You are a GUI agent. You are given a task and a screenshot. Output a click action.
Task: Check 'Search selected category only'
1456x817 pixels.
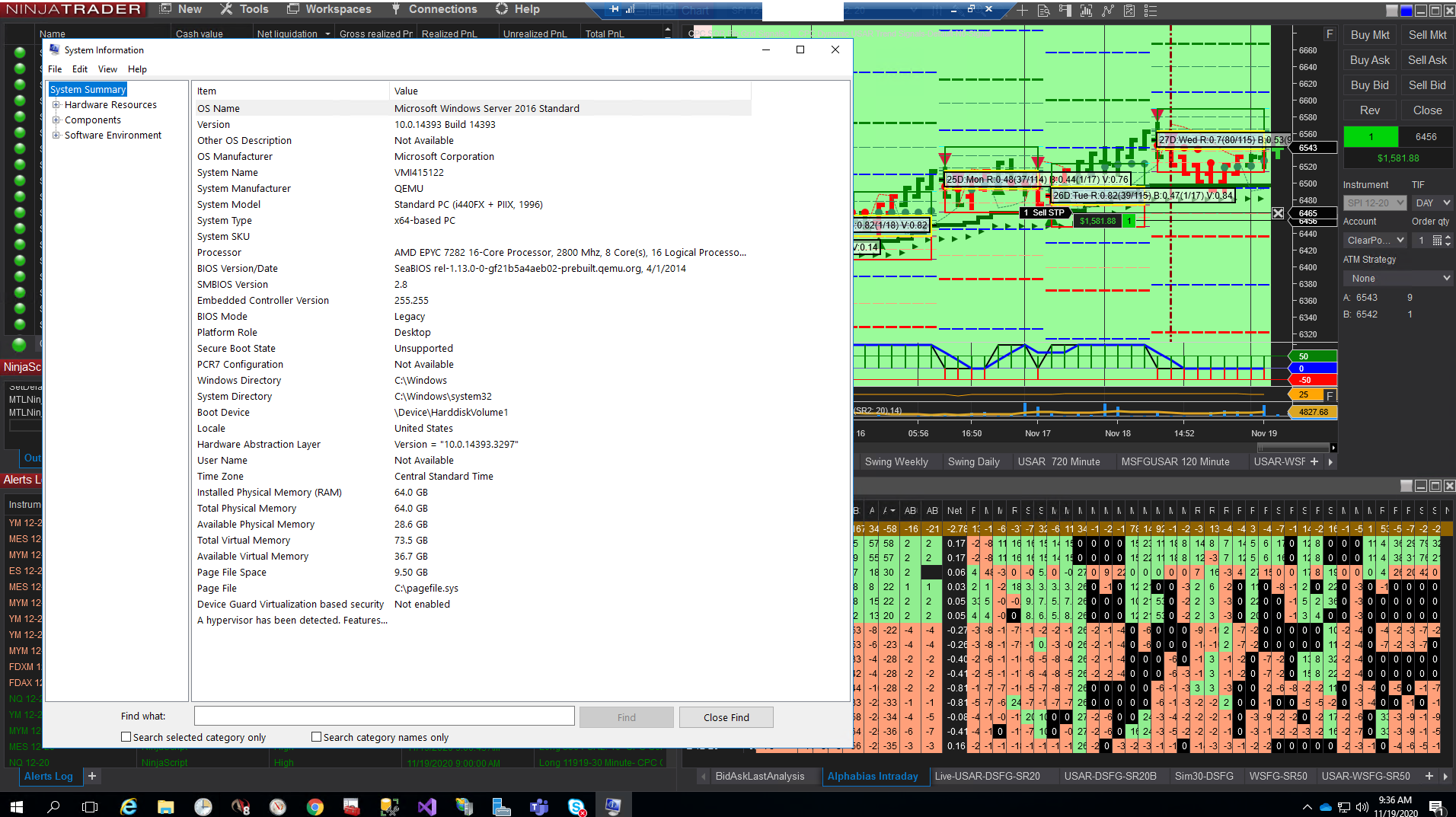[x=126, y=737]
